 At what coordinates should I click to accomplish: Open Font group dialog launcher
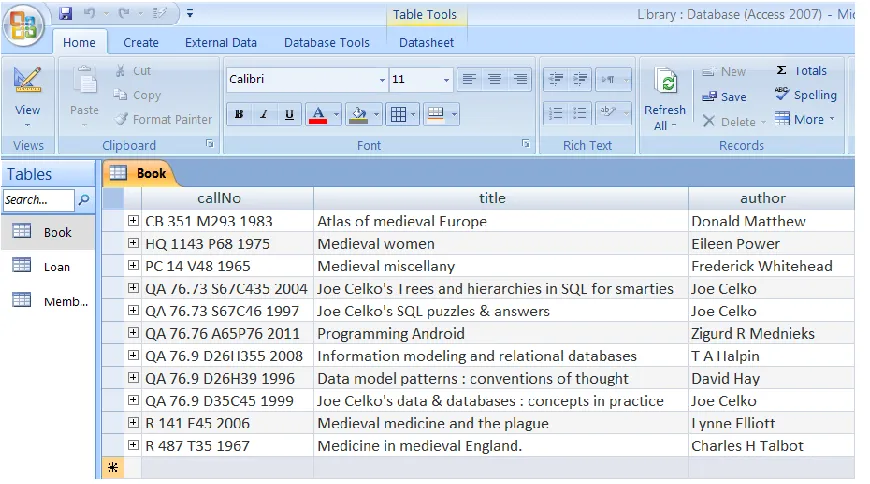pyautogui.click(x=525, y=144)
